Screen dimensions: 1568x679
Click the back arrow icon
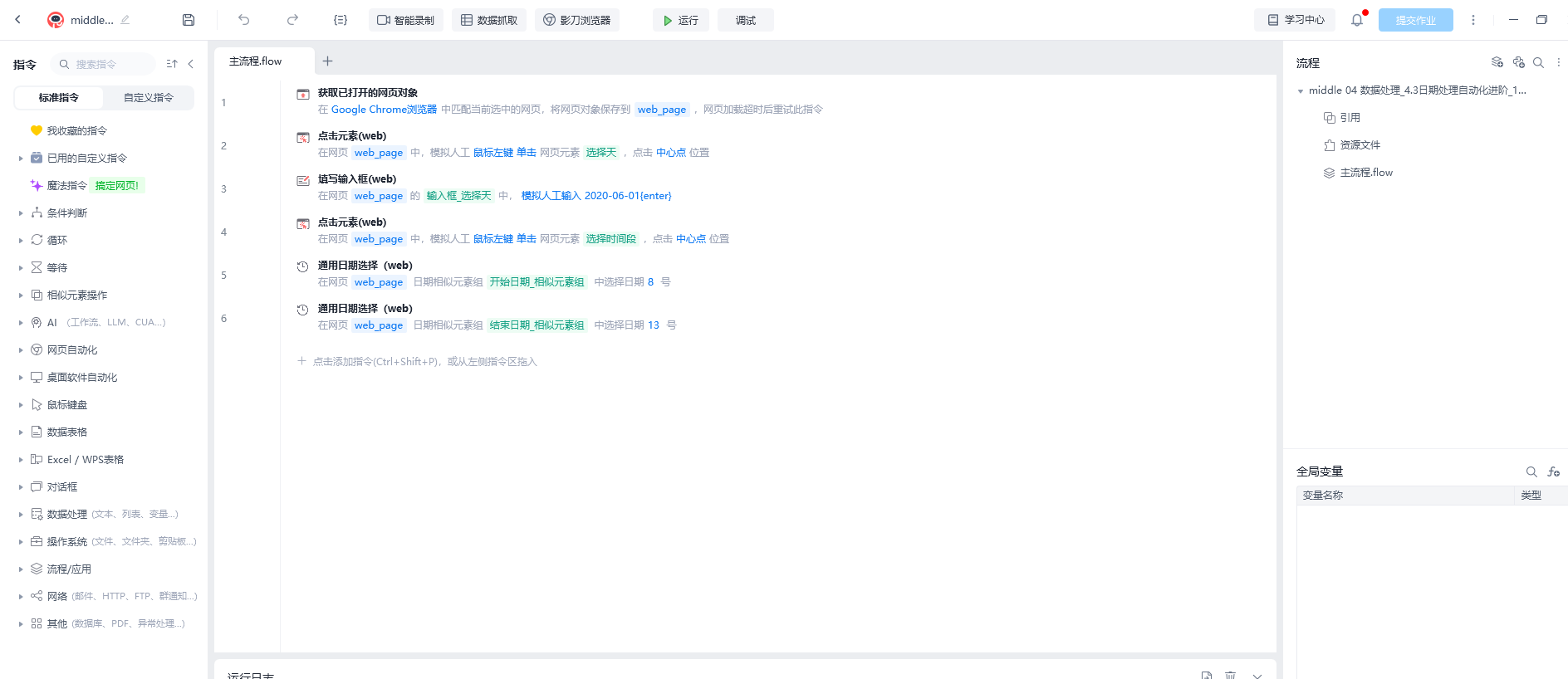click(x=18, y=20)
